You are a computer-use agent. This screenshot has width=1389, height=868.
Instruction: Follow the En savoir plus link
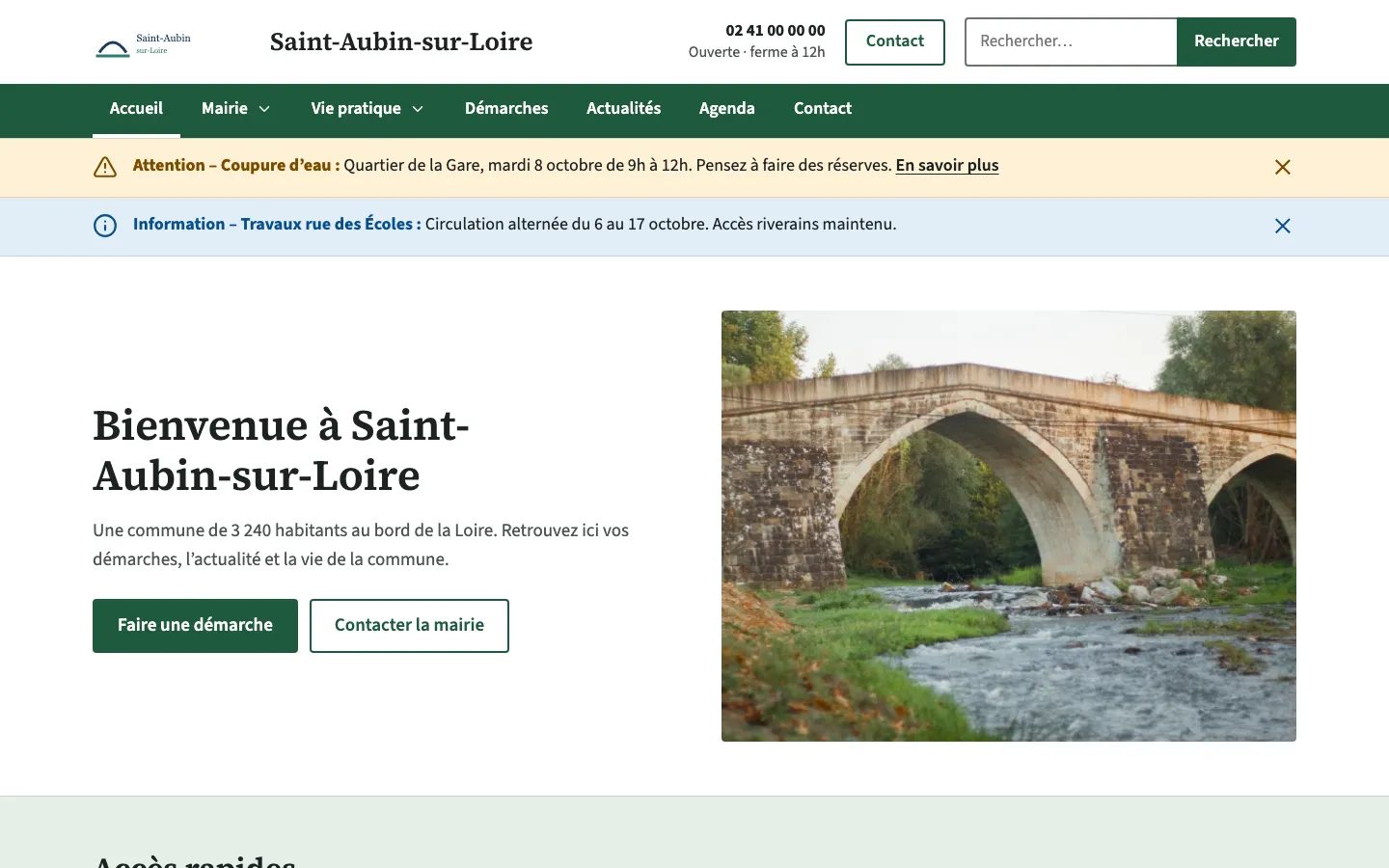(x=947, y=166)
